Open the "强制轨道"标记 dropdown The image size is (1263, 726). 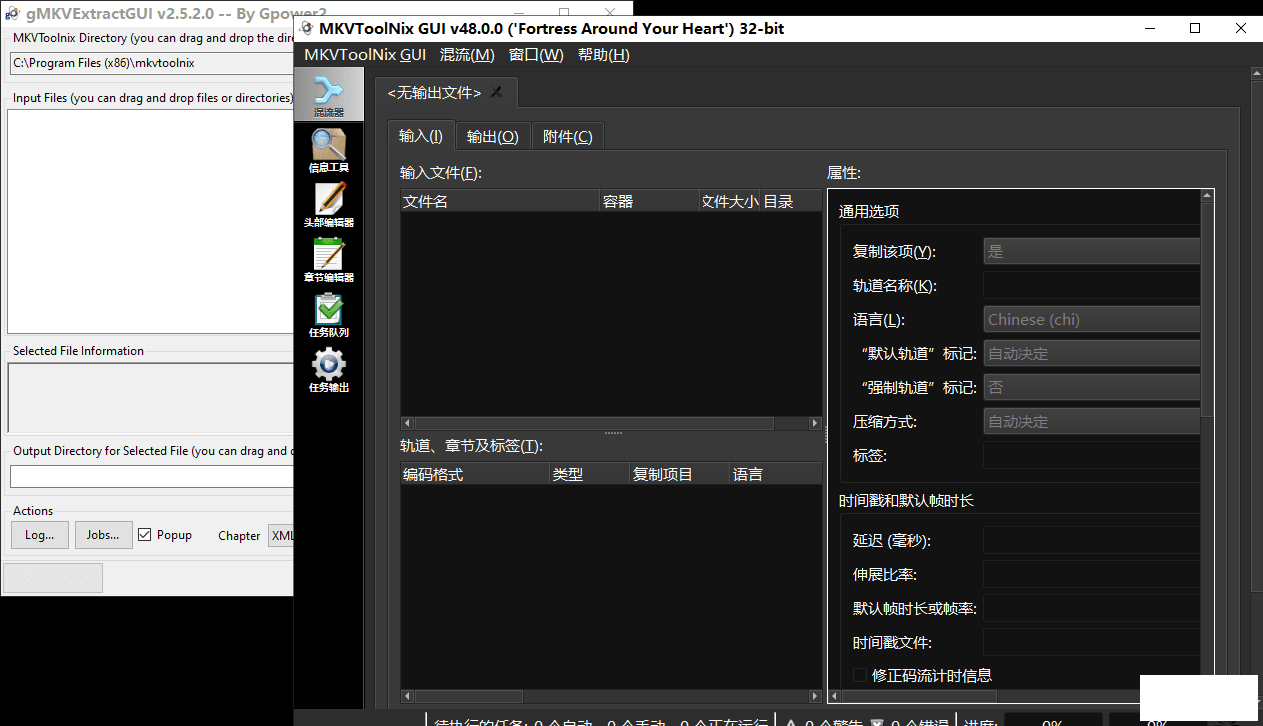tap(1092, 388)
